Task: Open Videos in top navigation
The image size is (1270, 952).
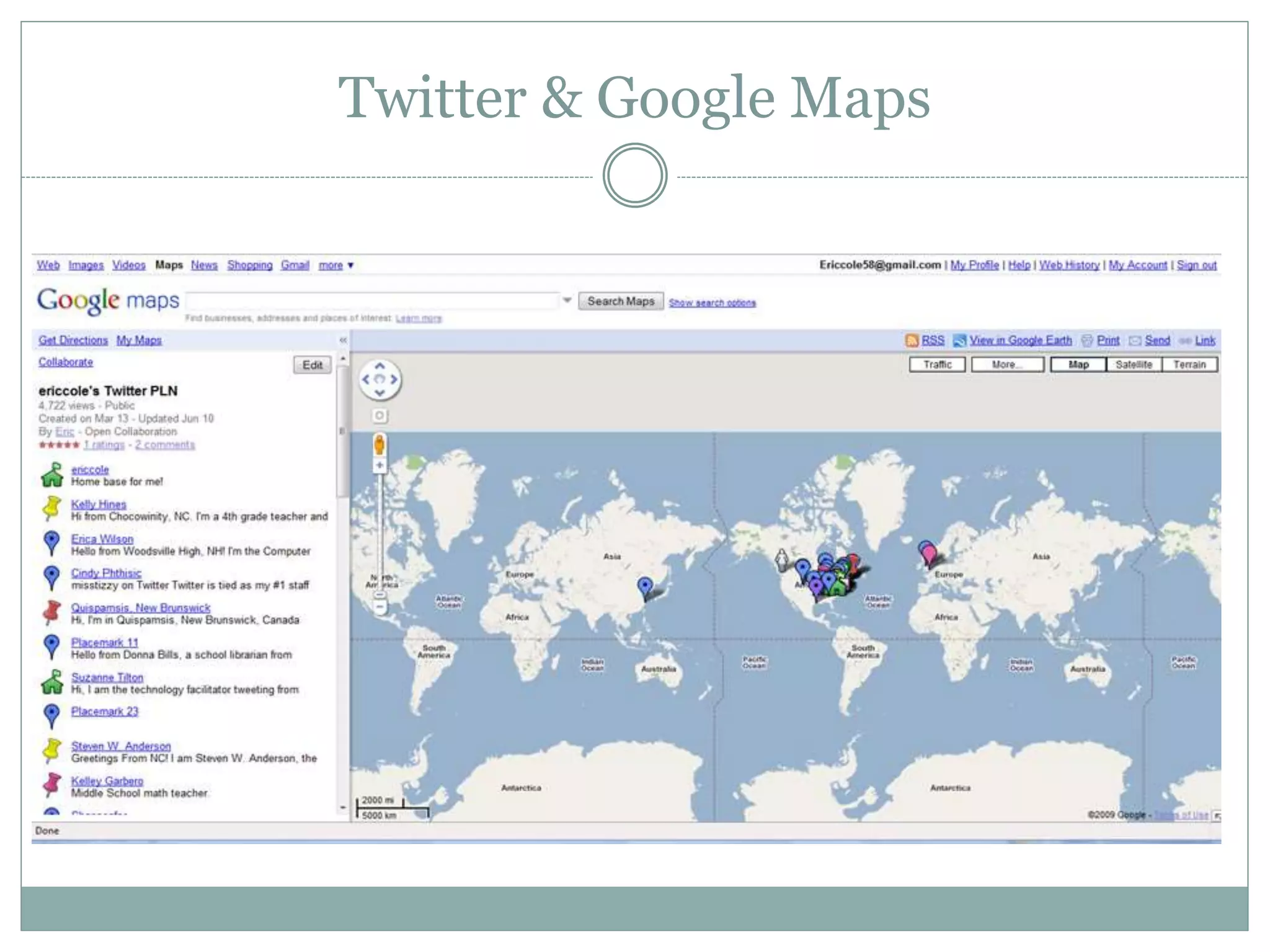Action: 128,265
